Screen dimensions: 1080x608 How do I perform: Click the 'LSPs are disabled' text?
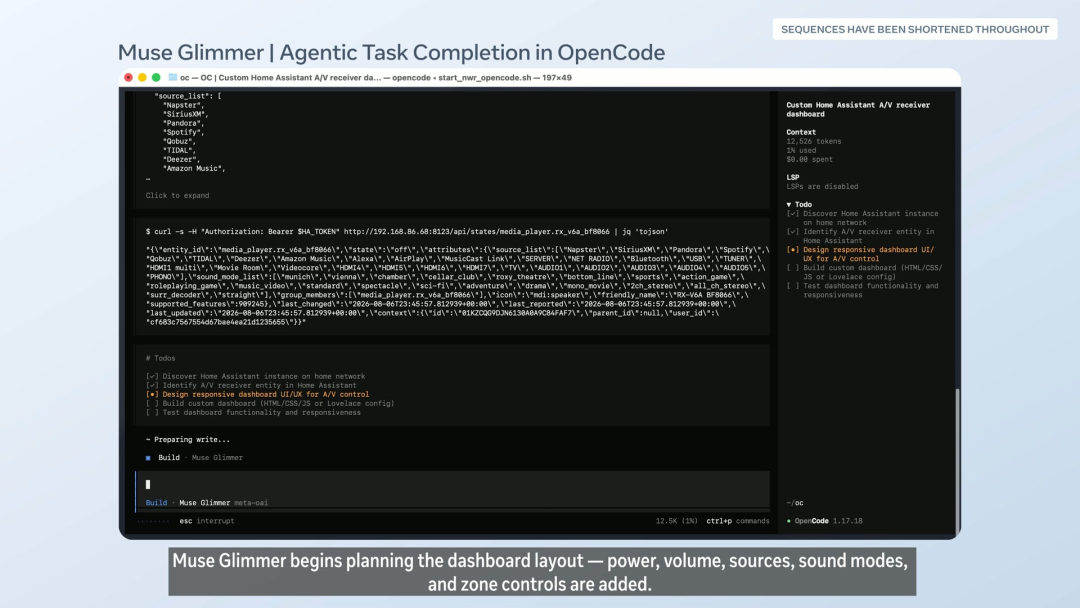[822, 187]
